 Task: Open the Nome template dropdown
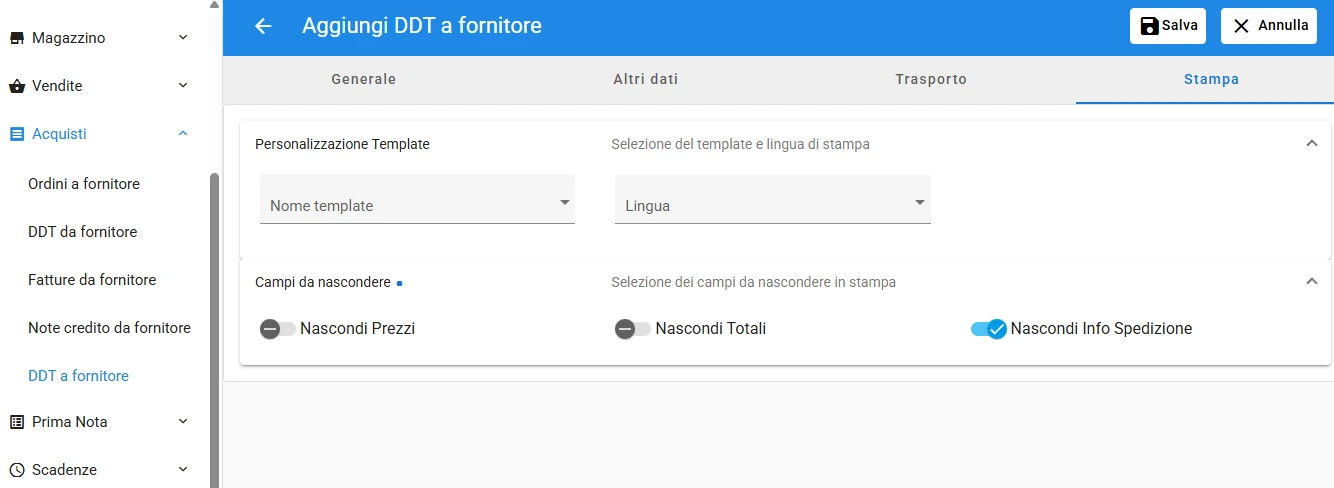[417, 200]
